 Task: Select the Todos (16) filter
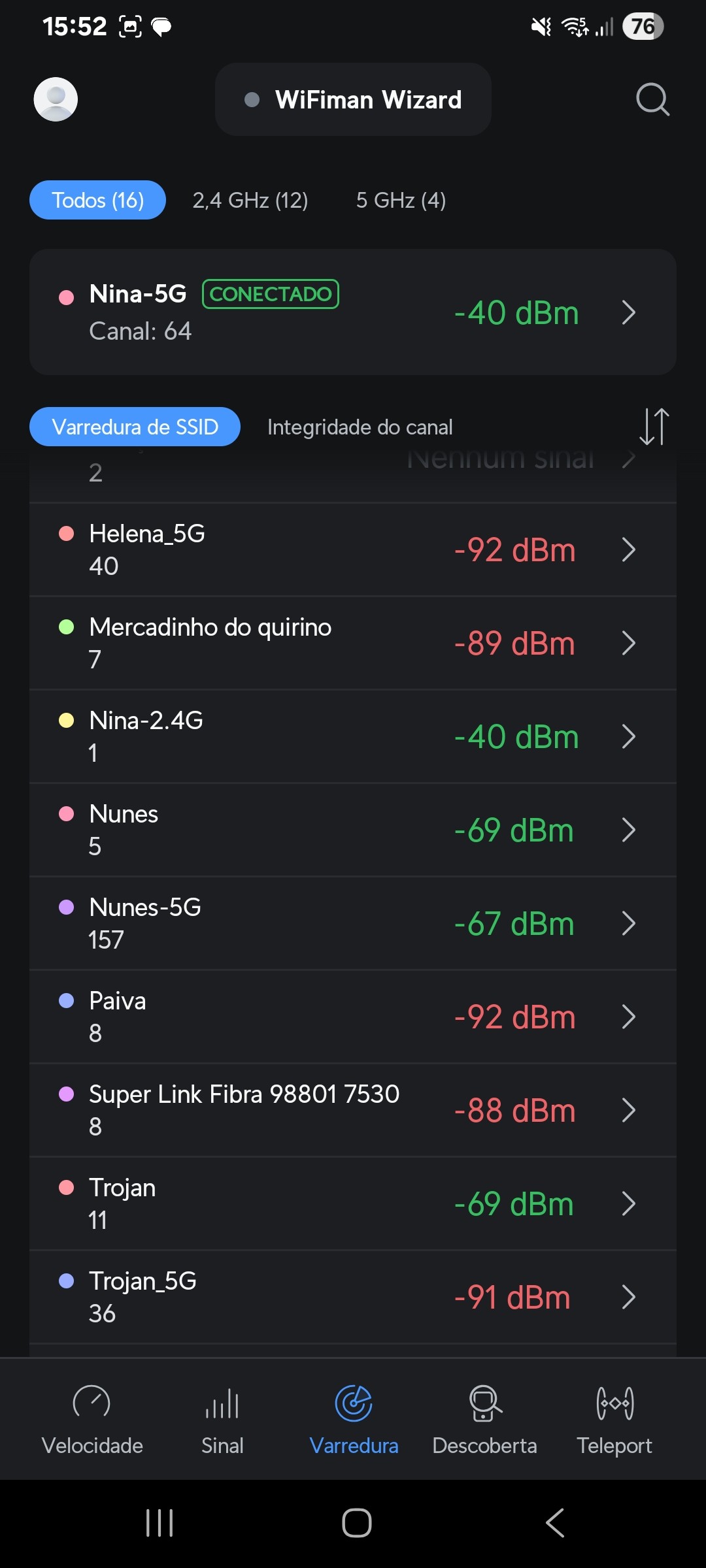click(x=97, y=200)
